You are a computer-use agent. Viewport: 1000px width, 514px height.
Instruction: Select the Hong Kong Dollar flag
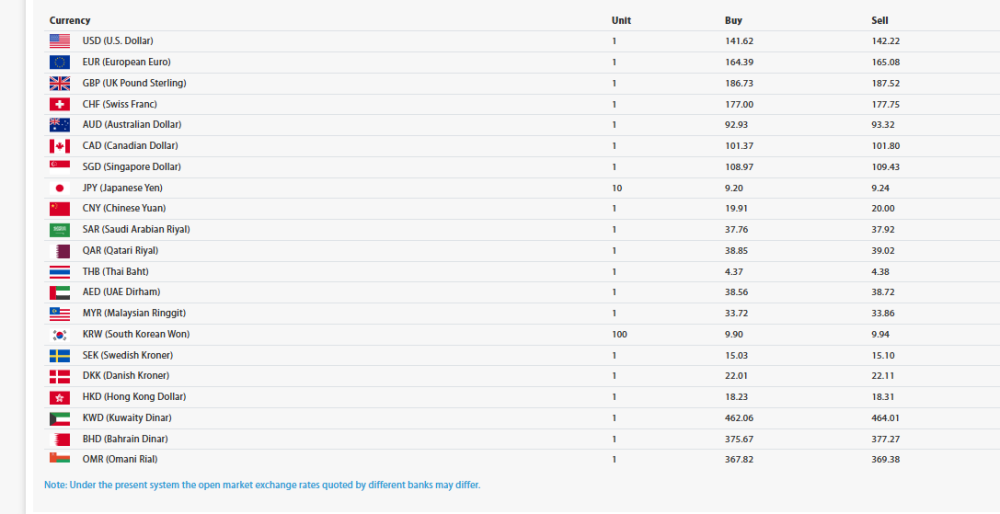pos(59,397)
